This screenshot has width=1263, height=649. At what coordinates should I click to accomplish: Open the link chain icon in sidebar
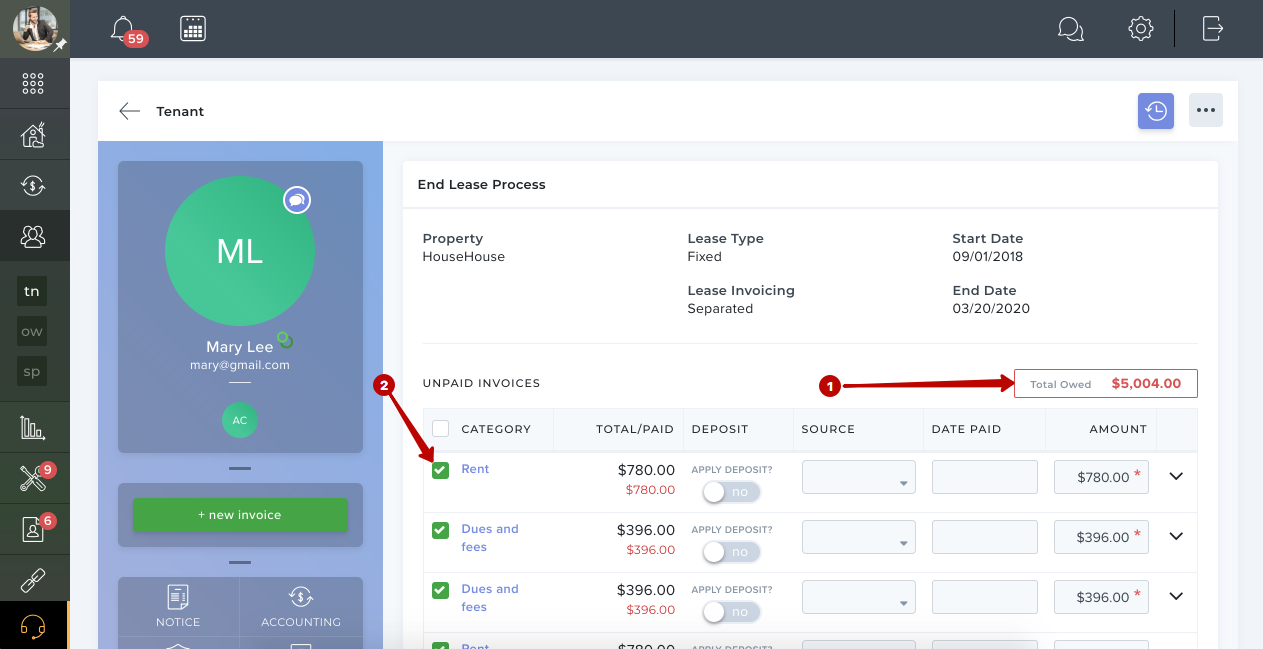[33, 579]
